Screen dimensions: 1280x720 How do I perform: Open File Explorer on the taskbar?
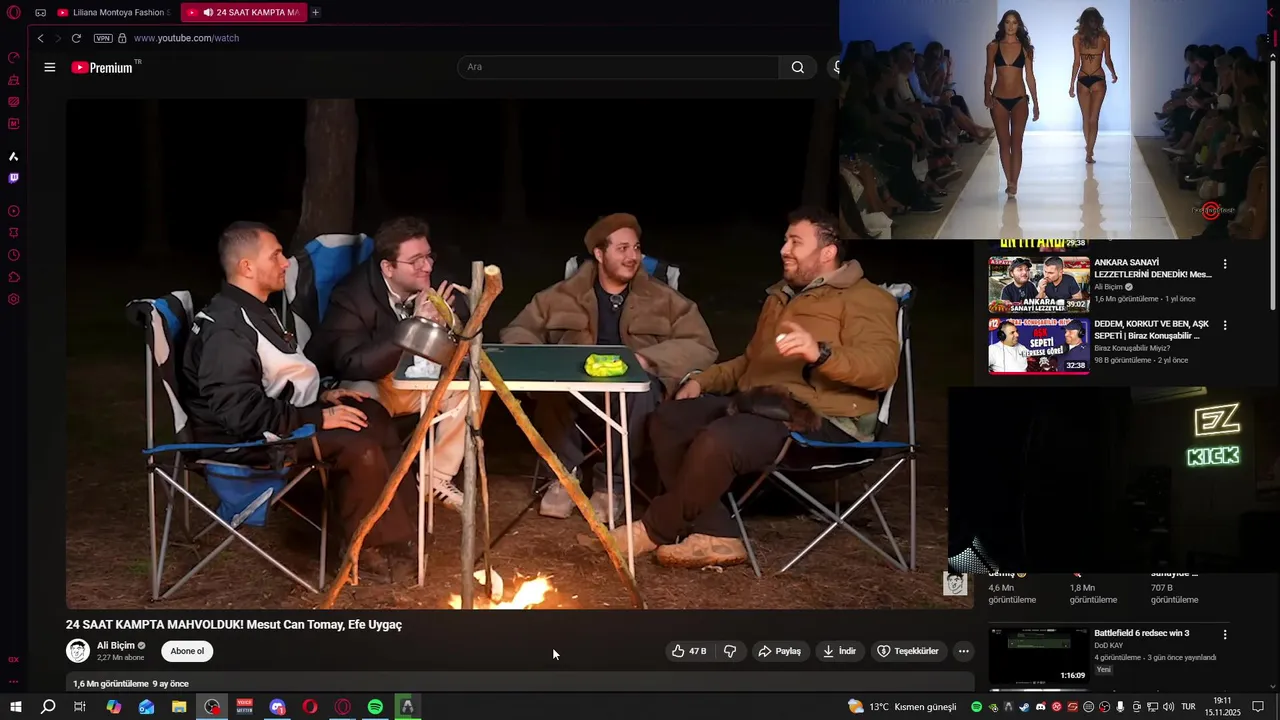click(x=179, y=707)
